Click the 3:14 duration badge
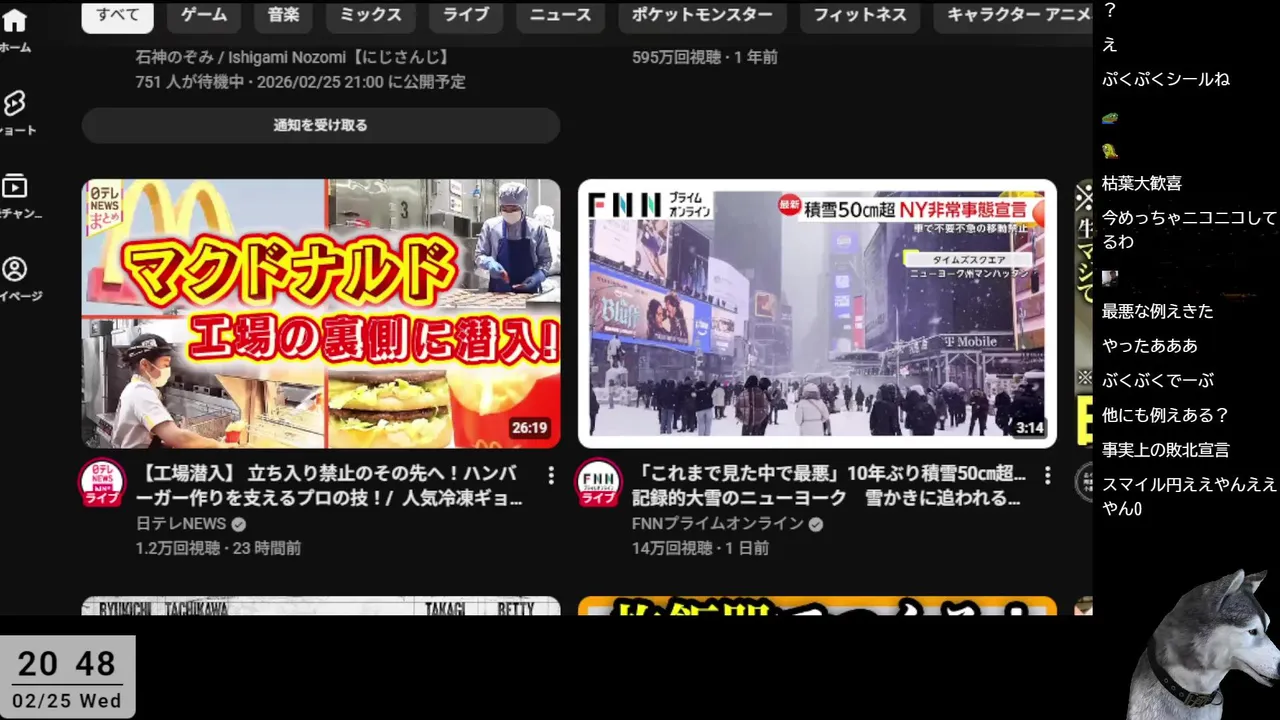This screenshot has width=1280, height=720. click(x=1029, y=428)
